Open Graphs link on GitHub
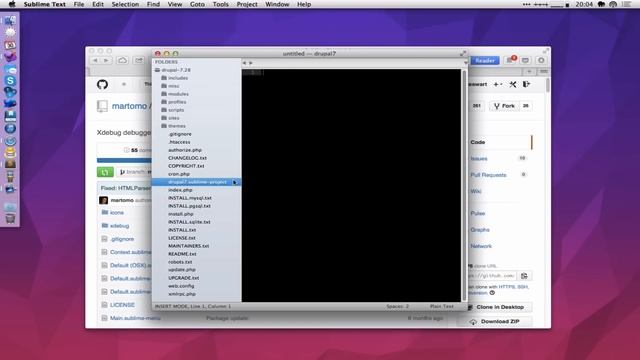The width and height of the screenshot is (640, 360). click(480, 229)
